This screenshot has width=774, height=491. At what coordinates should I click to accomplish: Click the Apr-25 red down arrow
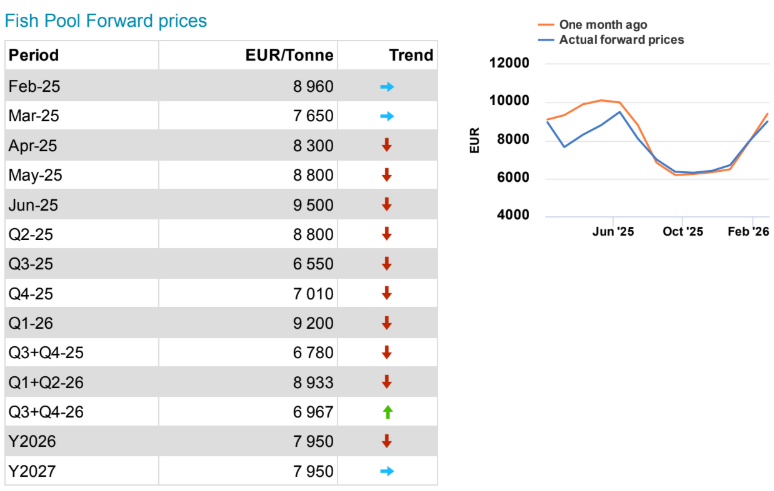point(387,146)
